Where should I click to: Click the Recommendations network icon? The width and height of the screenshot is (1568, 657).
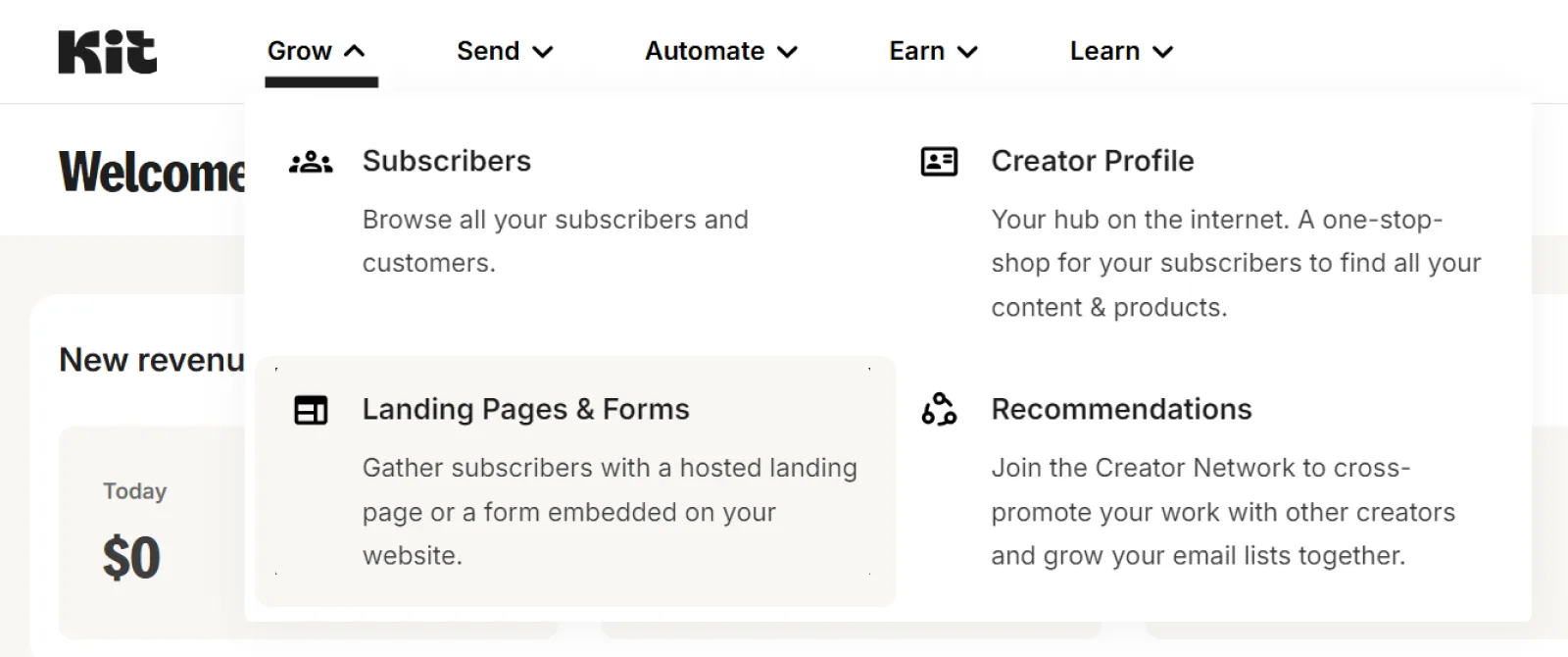[939, 410]
